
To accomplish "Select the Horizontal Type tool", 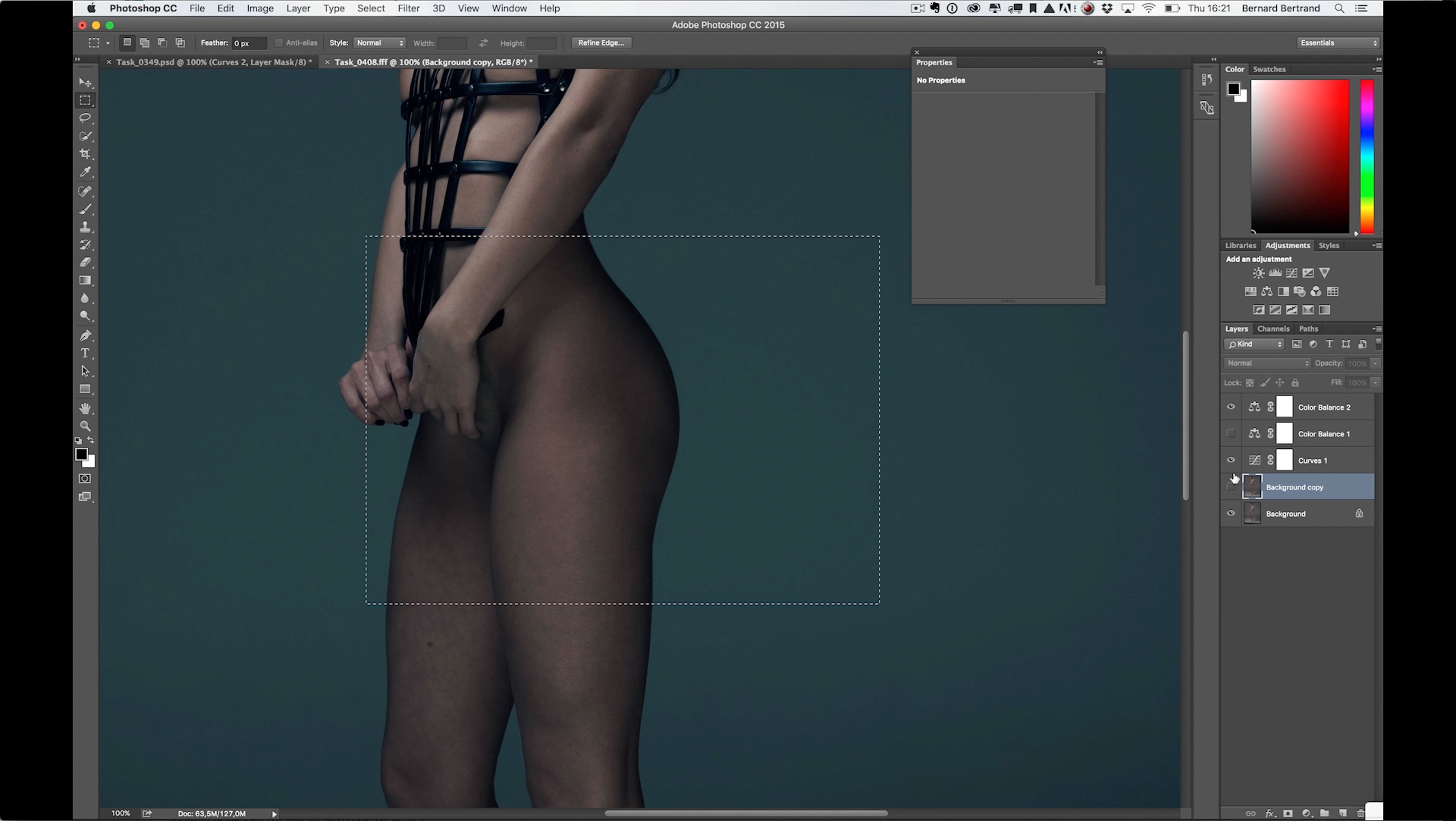I will [x=85, y=353].
